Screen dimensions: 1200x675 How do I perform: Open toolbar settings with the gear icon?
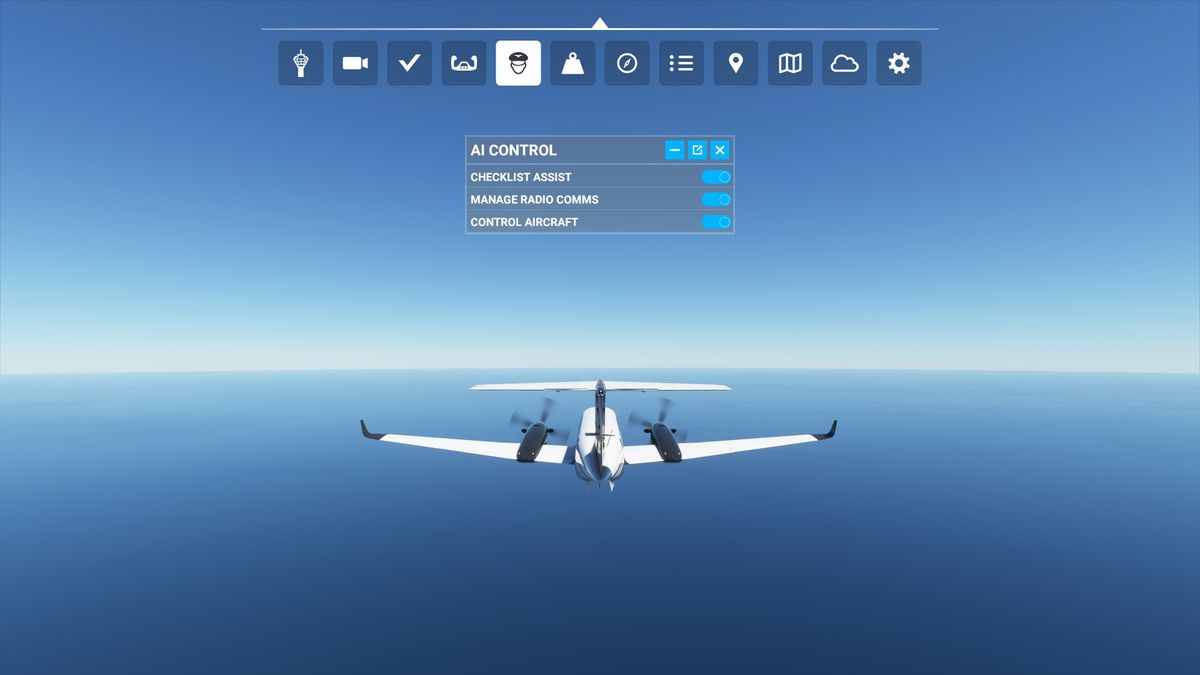click(898, 62)
